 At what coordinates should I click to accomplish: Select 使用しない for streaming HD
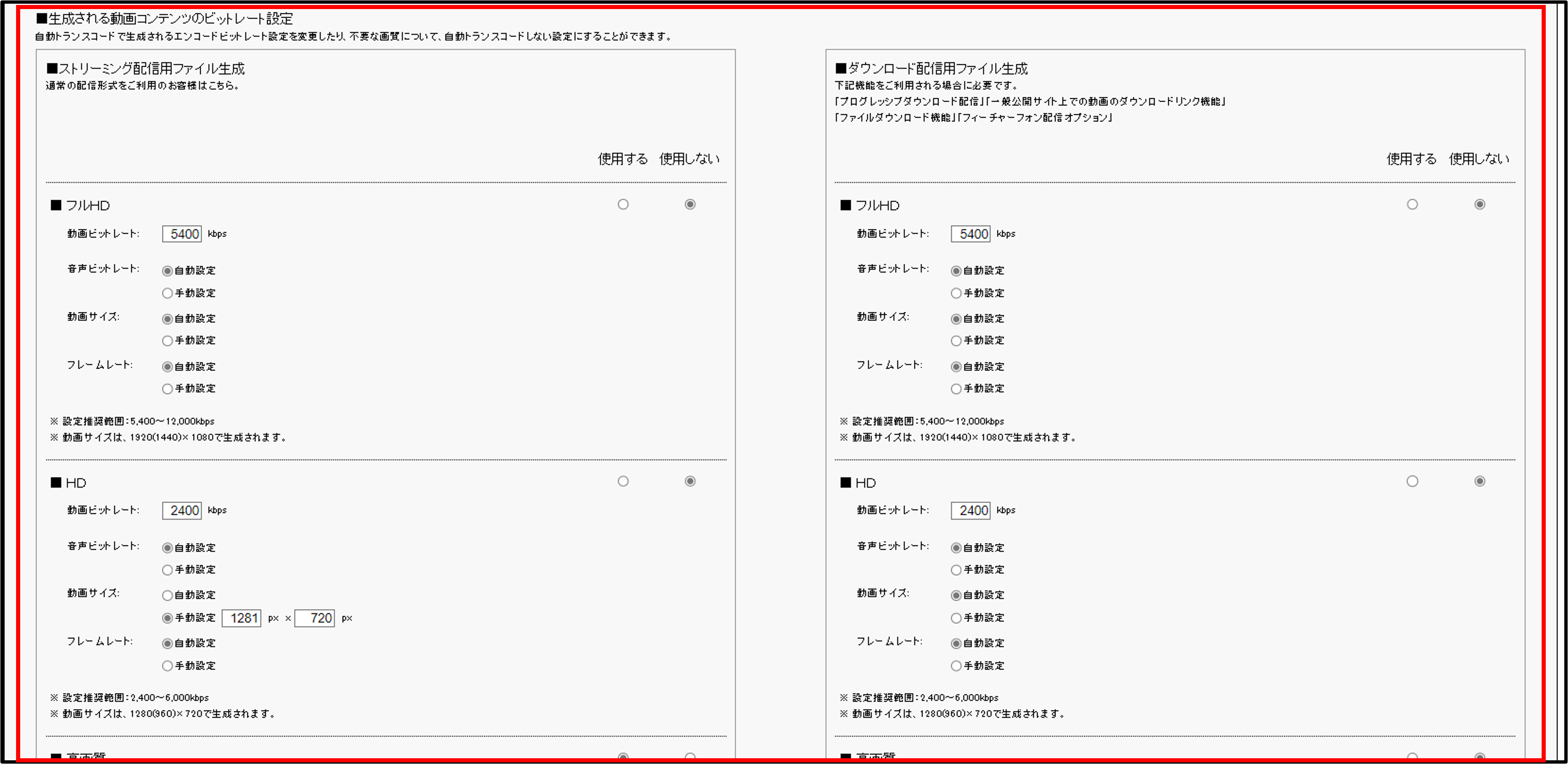[x=690, y=481]
